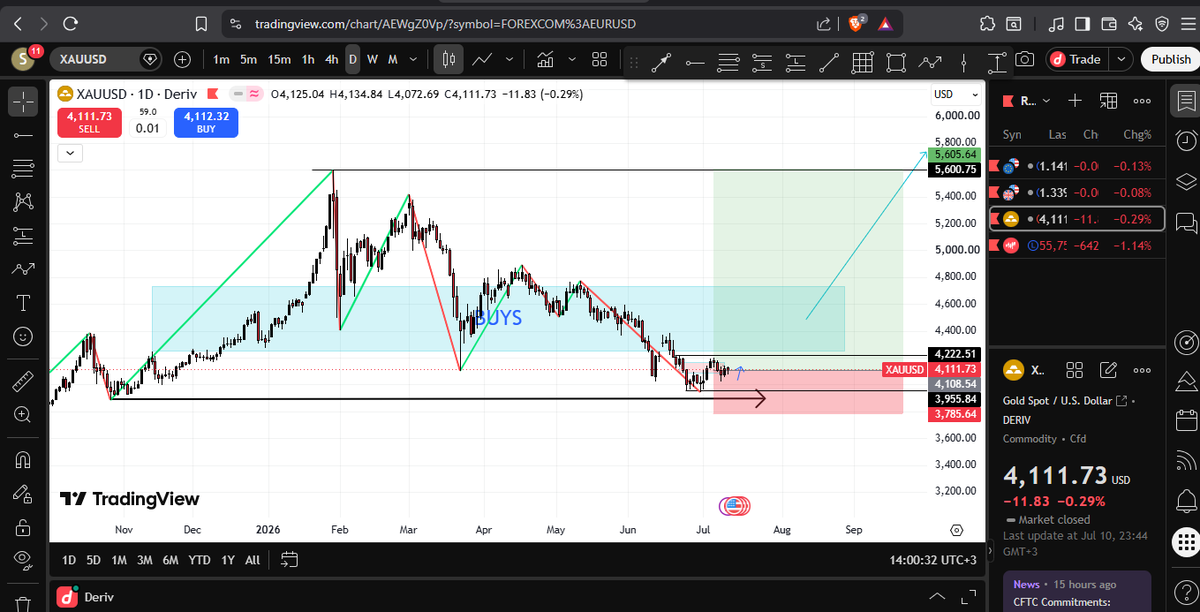Click the camera snapshot icon
The image size is (1200, 612).
pos(1024,59)
